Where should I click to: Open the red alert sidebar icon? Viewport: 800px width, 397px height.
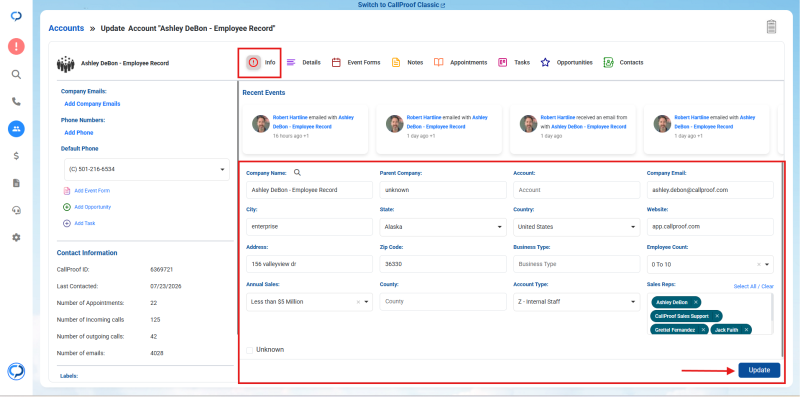click(16, 47)
